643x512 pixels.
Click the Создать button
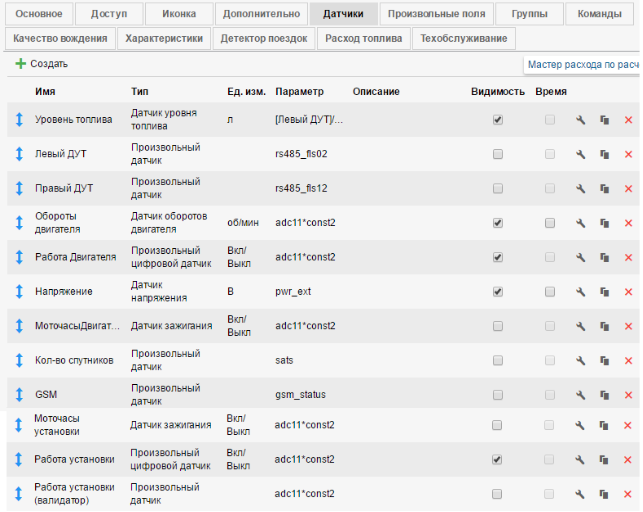click(x=41, y=63)
